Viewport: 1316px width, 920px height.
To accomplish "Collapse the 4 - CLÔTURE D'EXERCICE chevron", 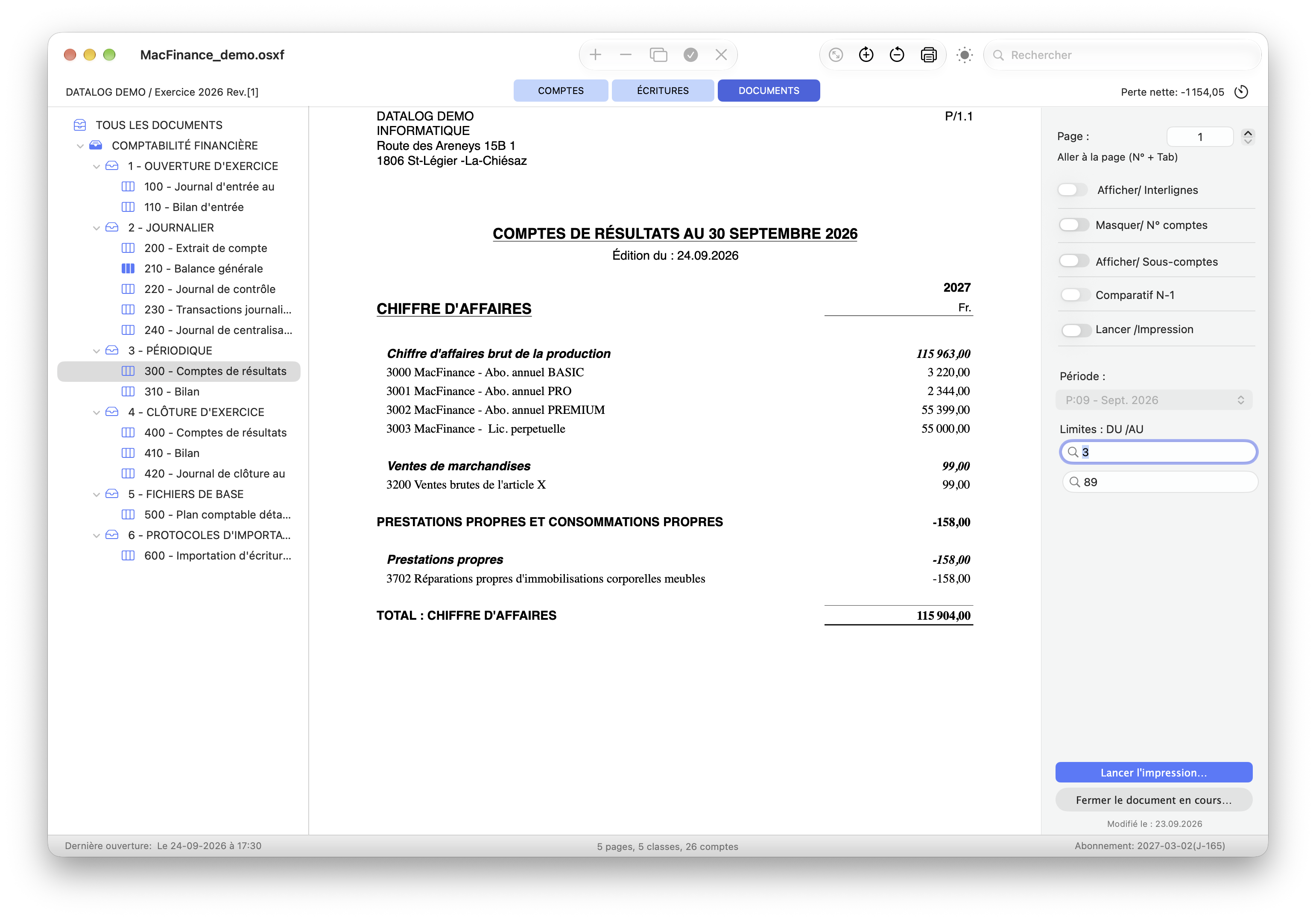I will (x=97, y=413).
